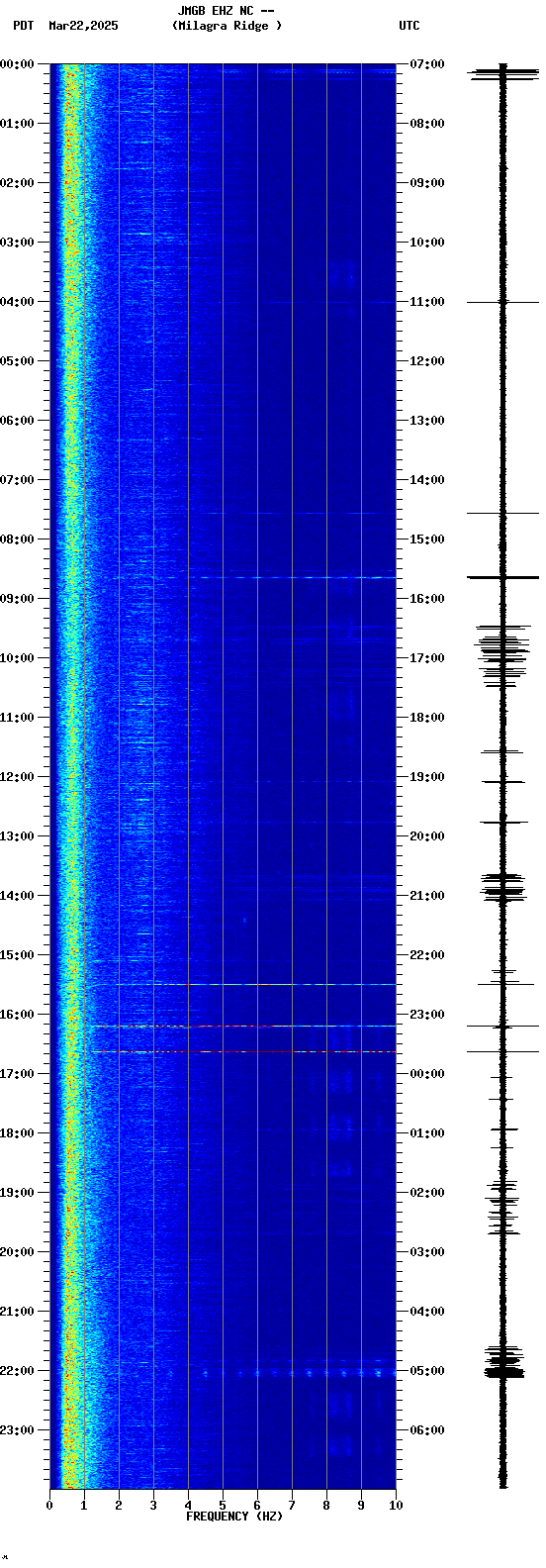Click the '22:00' PDT label on left axis
This screenshot has width=546, height=1568.
pyautogui.click(x=17, y=1371)
